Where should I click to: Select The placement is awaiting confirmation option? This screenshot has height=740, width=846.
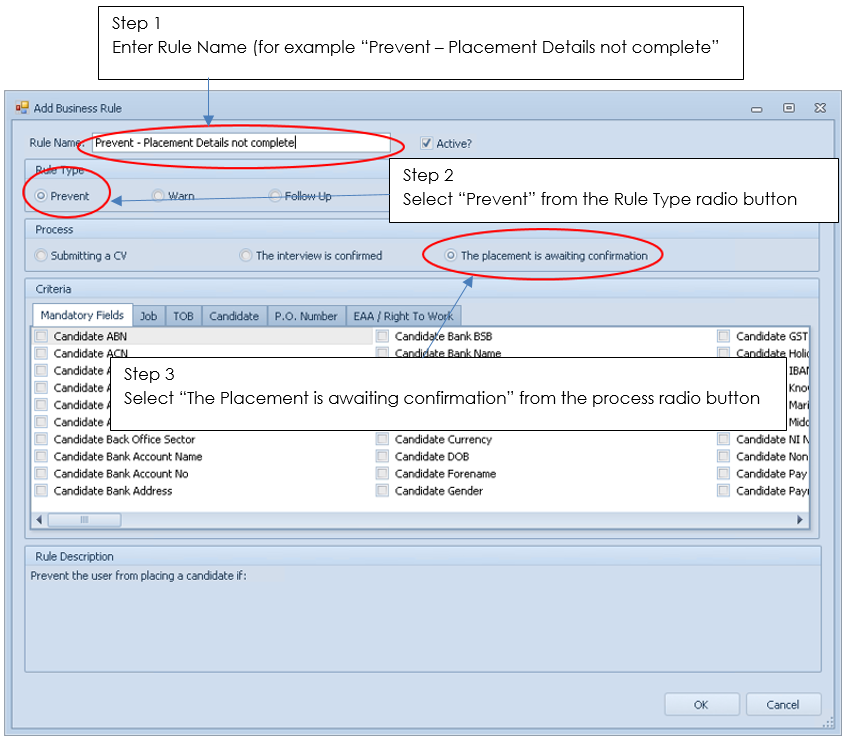pyautogui.click(x=451, y=256)
